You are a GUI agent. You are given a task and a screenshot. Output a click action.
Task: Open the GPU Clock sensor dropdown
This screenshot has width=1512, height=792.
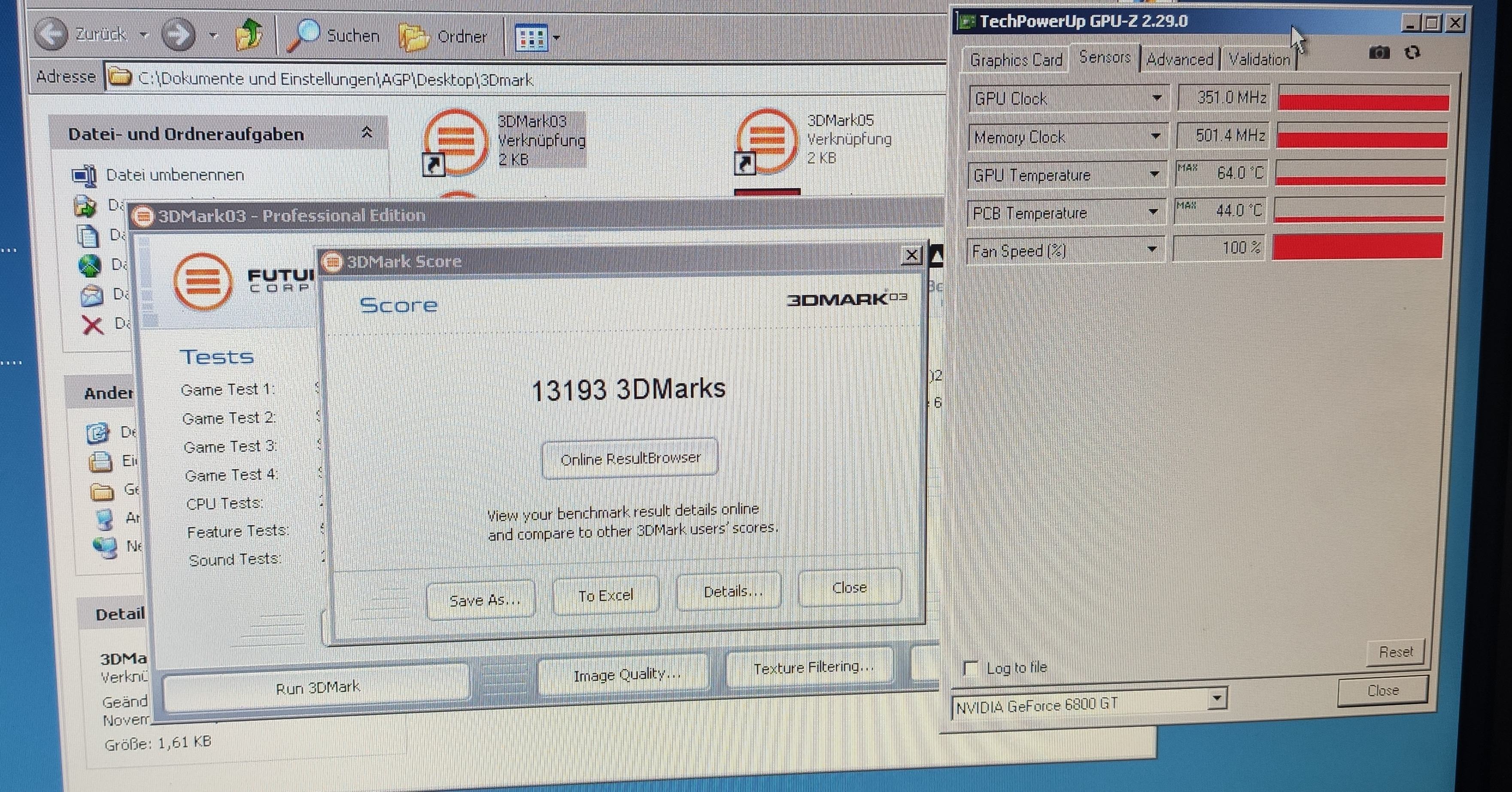1156,98
